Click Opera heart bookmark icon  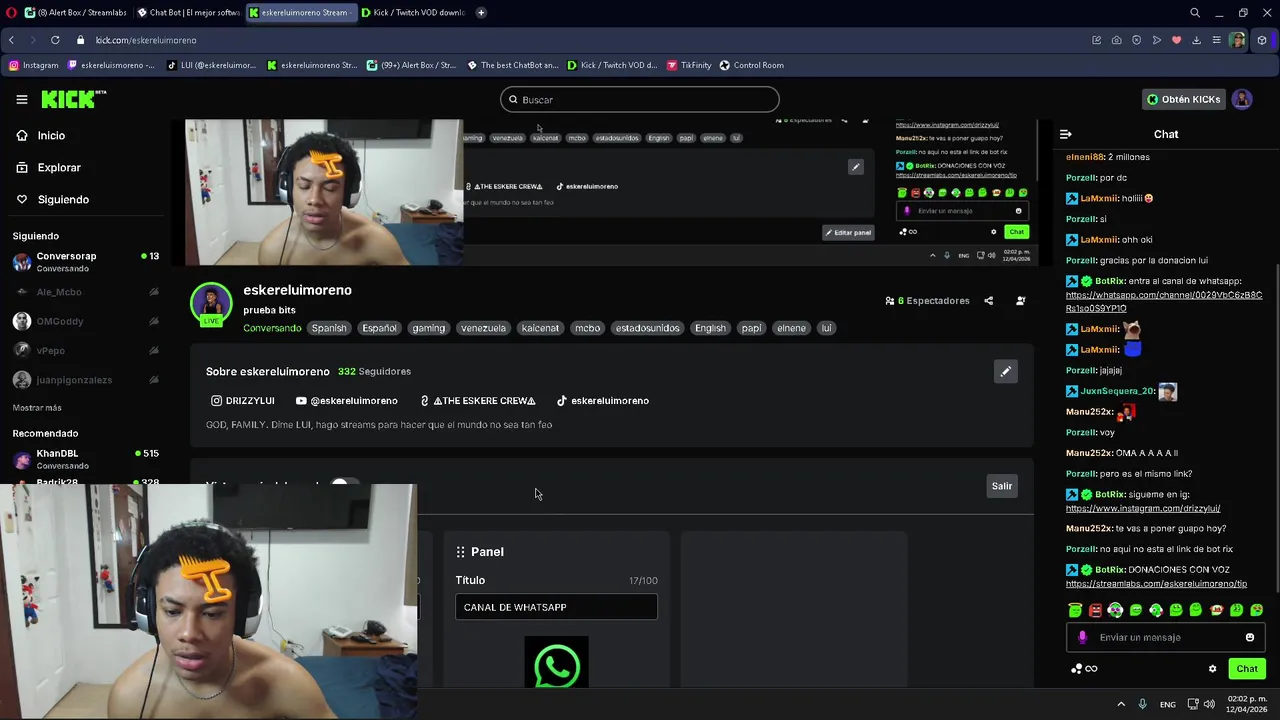(x=1176, y=40)
